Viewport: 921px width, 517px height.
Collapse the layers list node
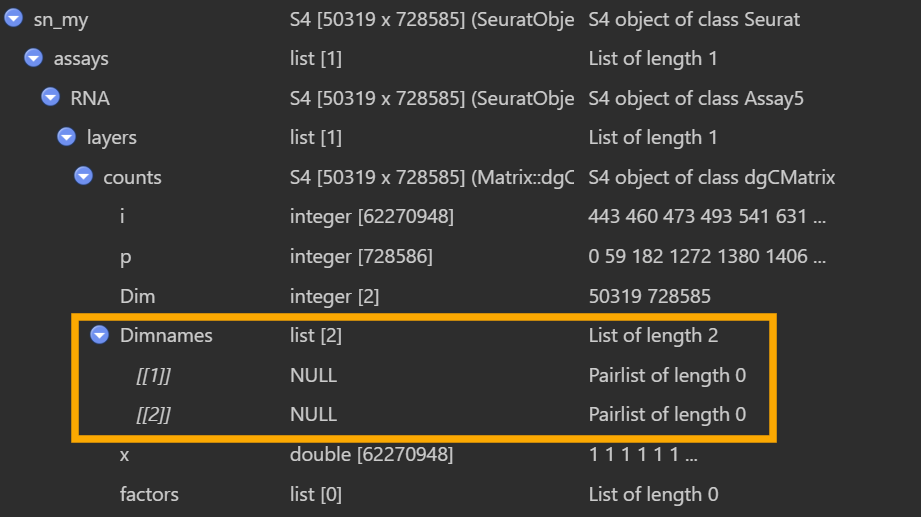[66, 137]
